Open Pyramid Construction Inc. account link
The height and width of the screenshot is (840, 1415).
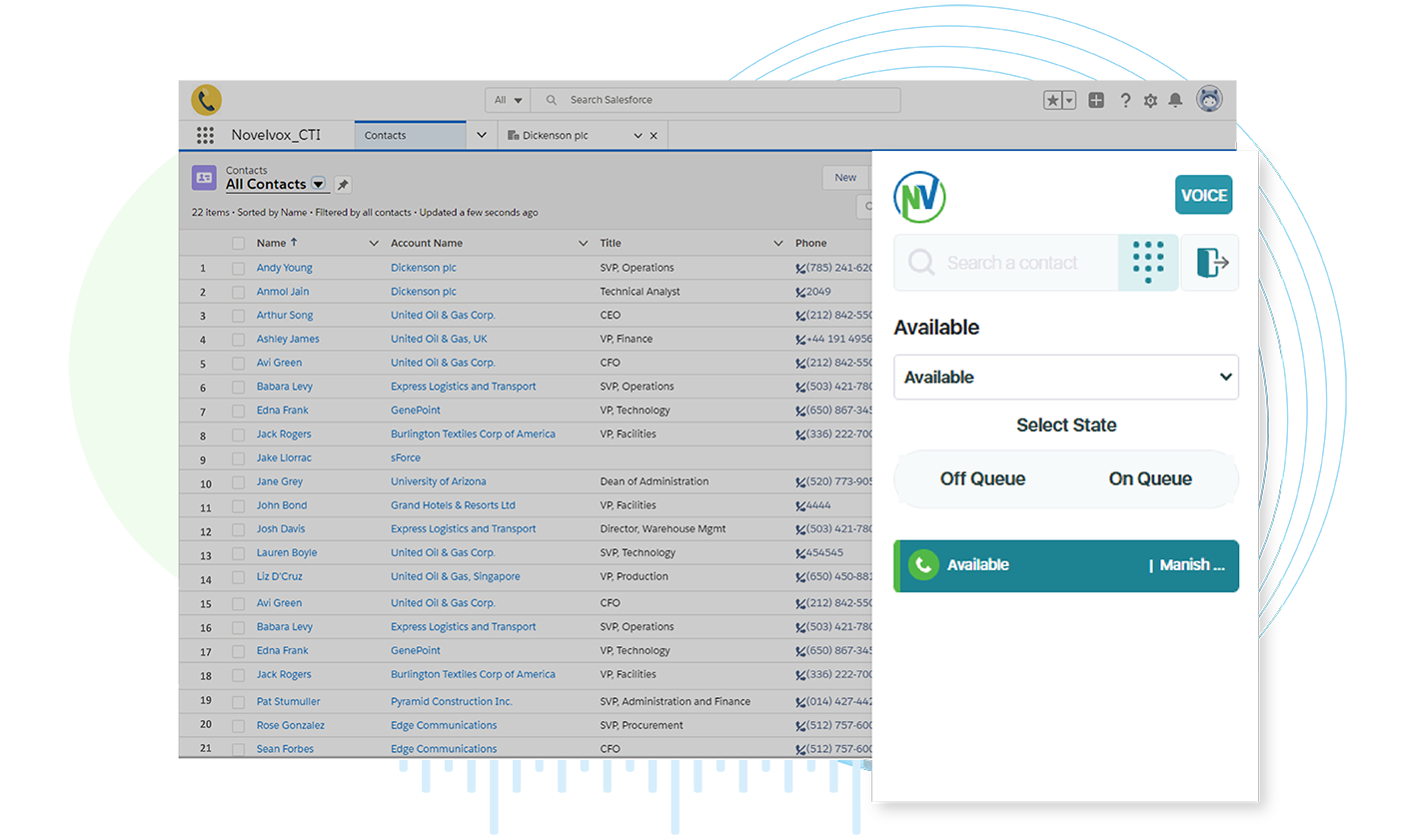pyautogui.click(x=452, y=702)
